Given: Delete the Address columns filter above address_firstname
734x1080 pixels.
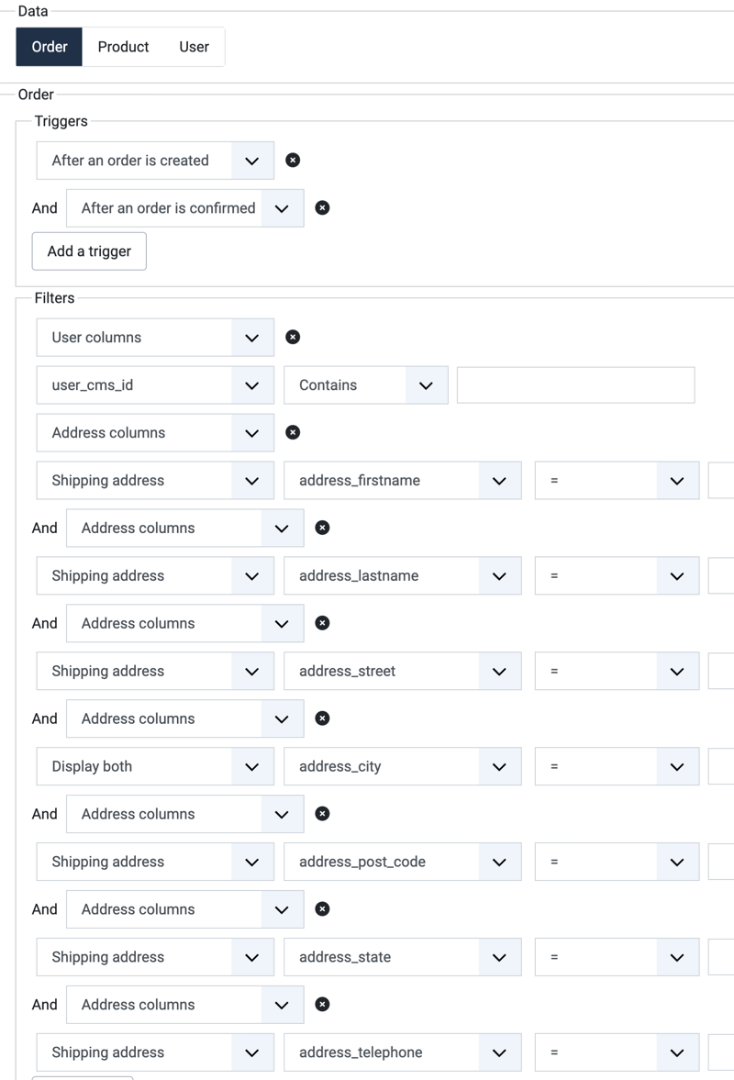Looking at the screenshot, I should pos(293,433).
